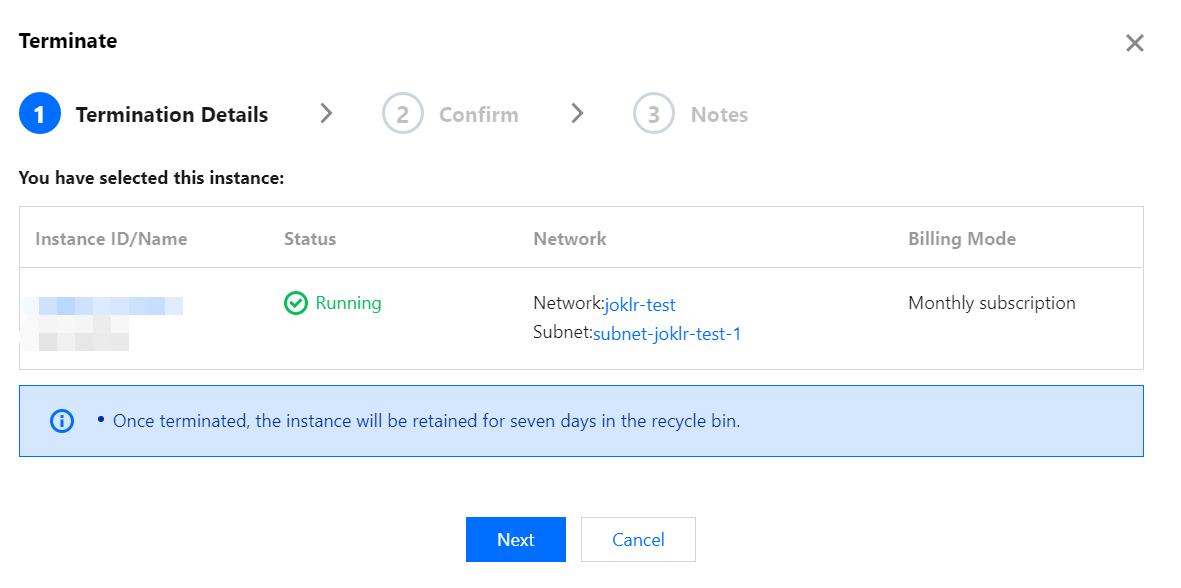The height and width of the screenshot is (588, 1181).
Task: Click the Status column header
Action: pyautogui.click(x=310, y=239)
